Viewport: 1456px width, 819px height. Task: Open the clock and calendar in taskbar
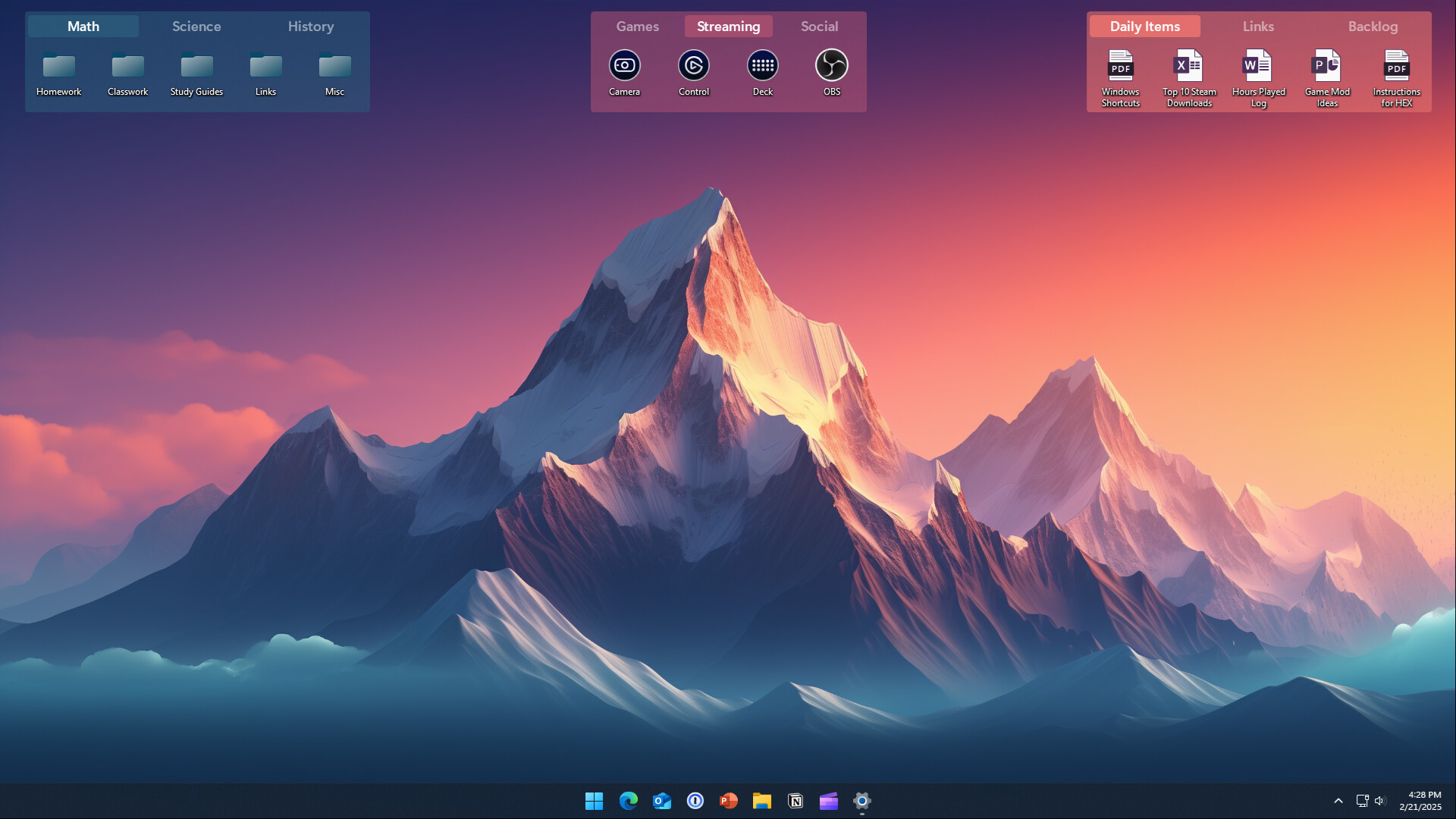click(x=1422, y=801)
